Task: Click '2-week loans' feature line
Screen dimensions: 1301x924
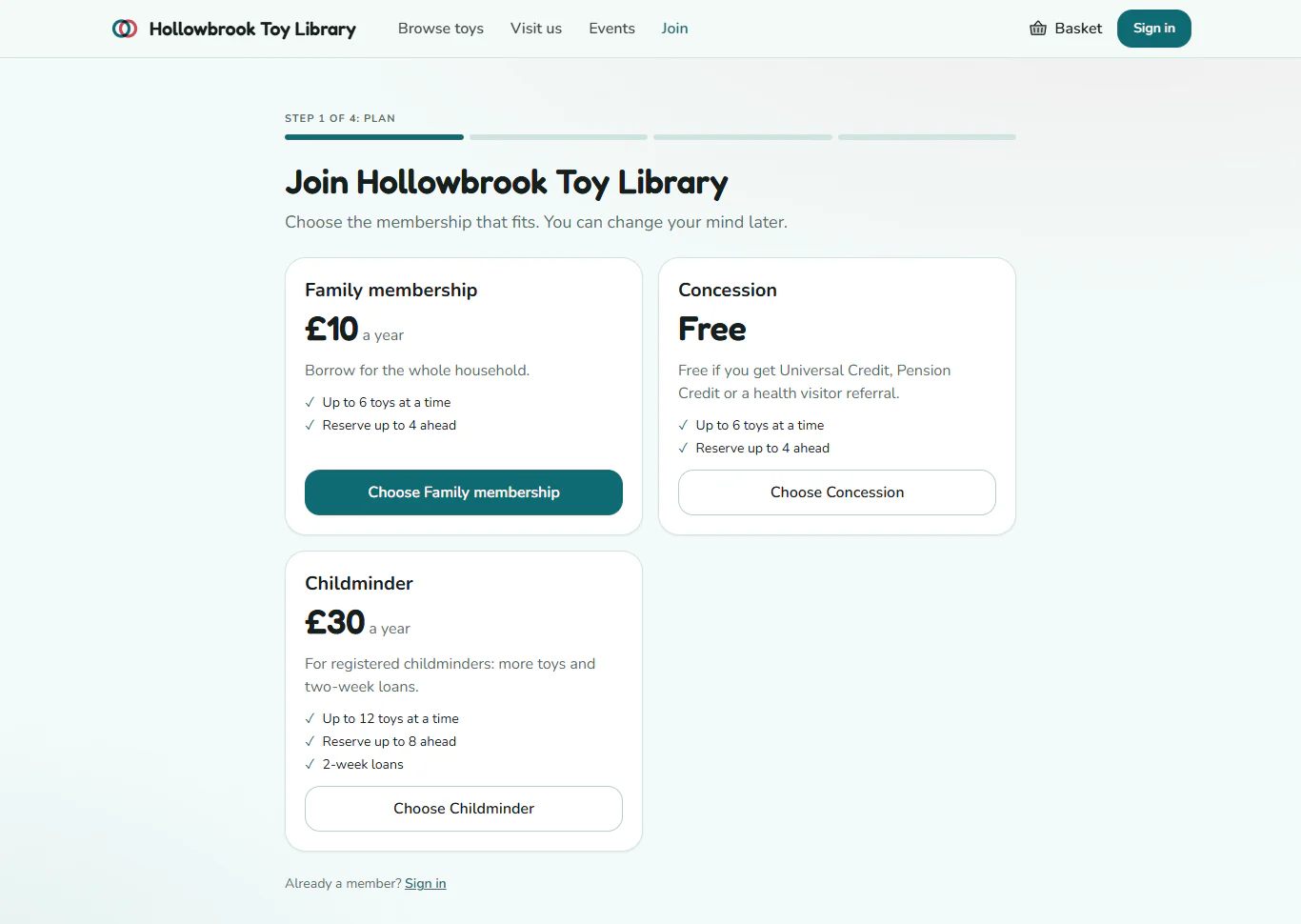Action: (363, 765)
